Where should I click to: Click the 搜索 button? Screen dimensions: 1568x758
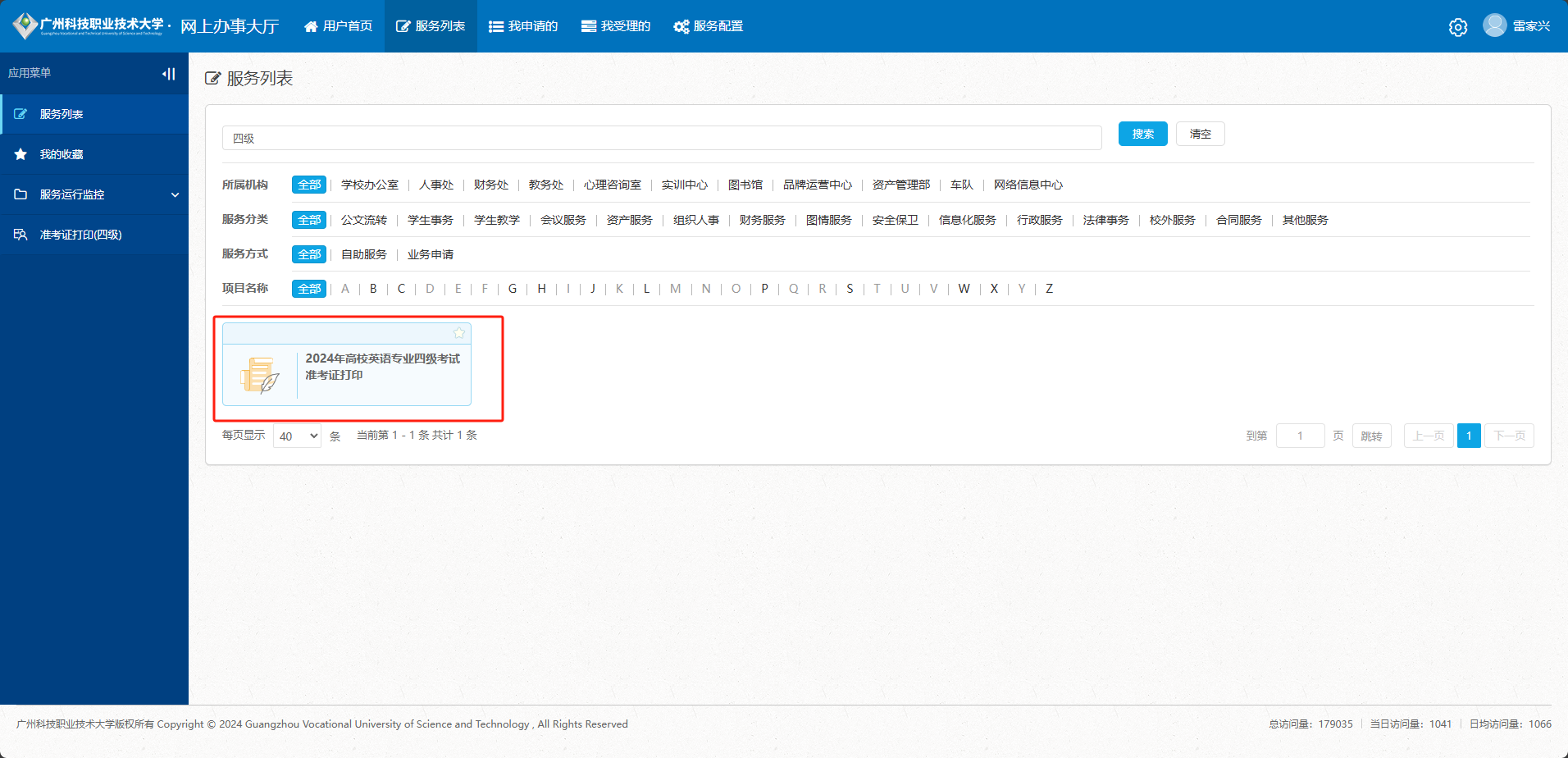(x=1142, y=134)
